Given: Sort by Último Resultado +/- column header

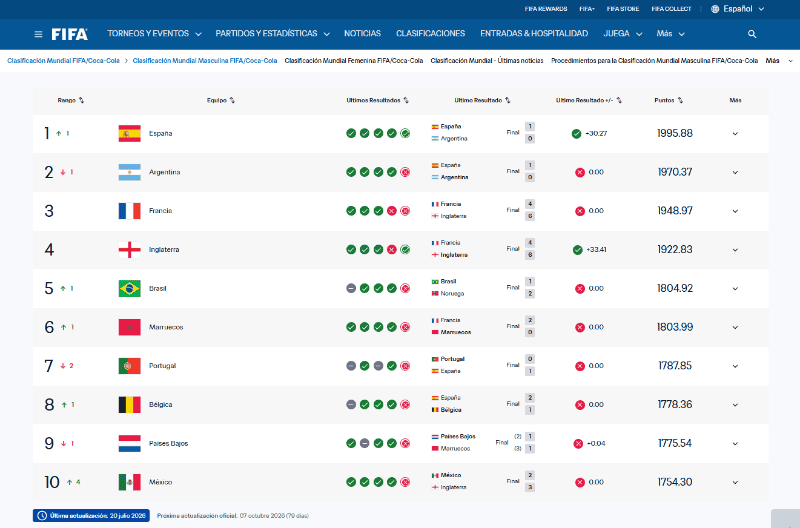Looking at the screenshot, I should click(588, 100).
